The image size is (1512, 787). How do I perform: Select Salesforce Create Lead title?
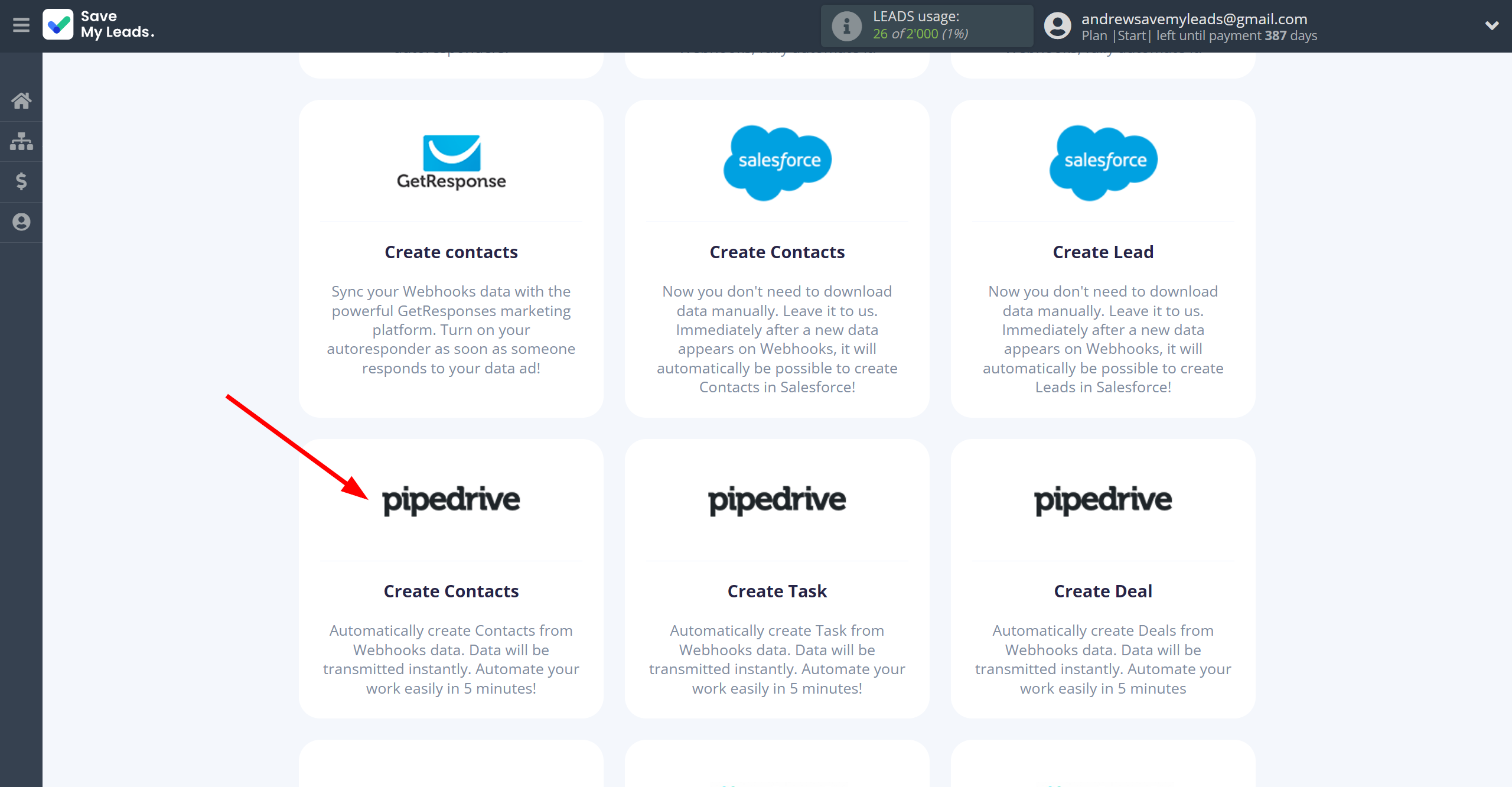click(x=1103, y=252)
